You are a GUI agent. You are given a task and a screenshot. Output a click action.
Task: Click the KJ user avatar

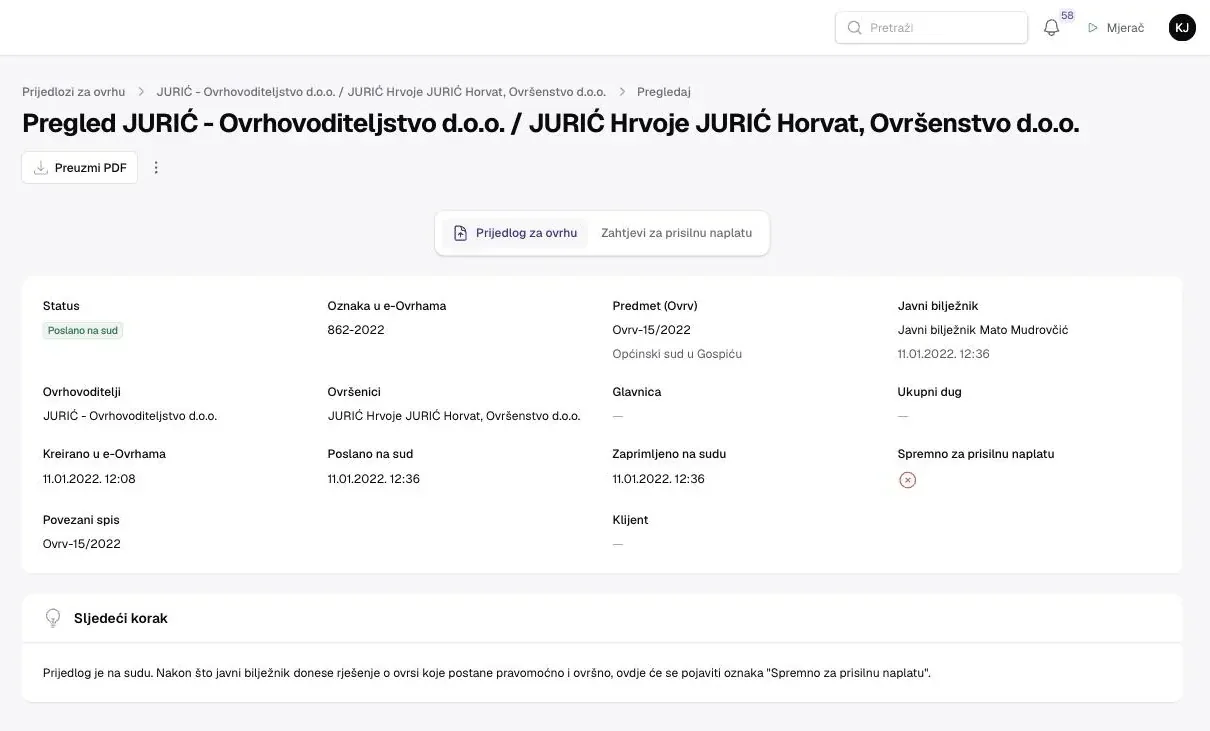pyautogui.click(x=1182, y=28)
